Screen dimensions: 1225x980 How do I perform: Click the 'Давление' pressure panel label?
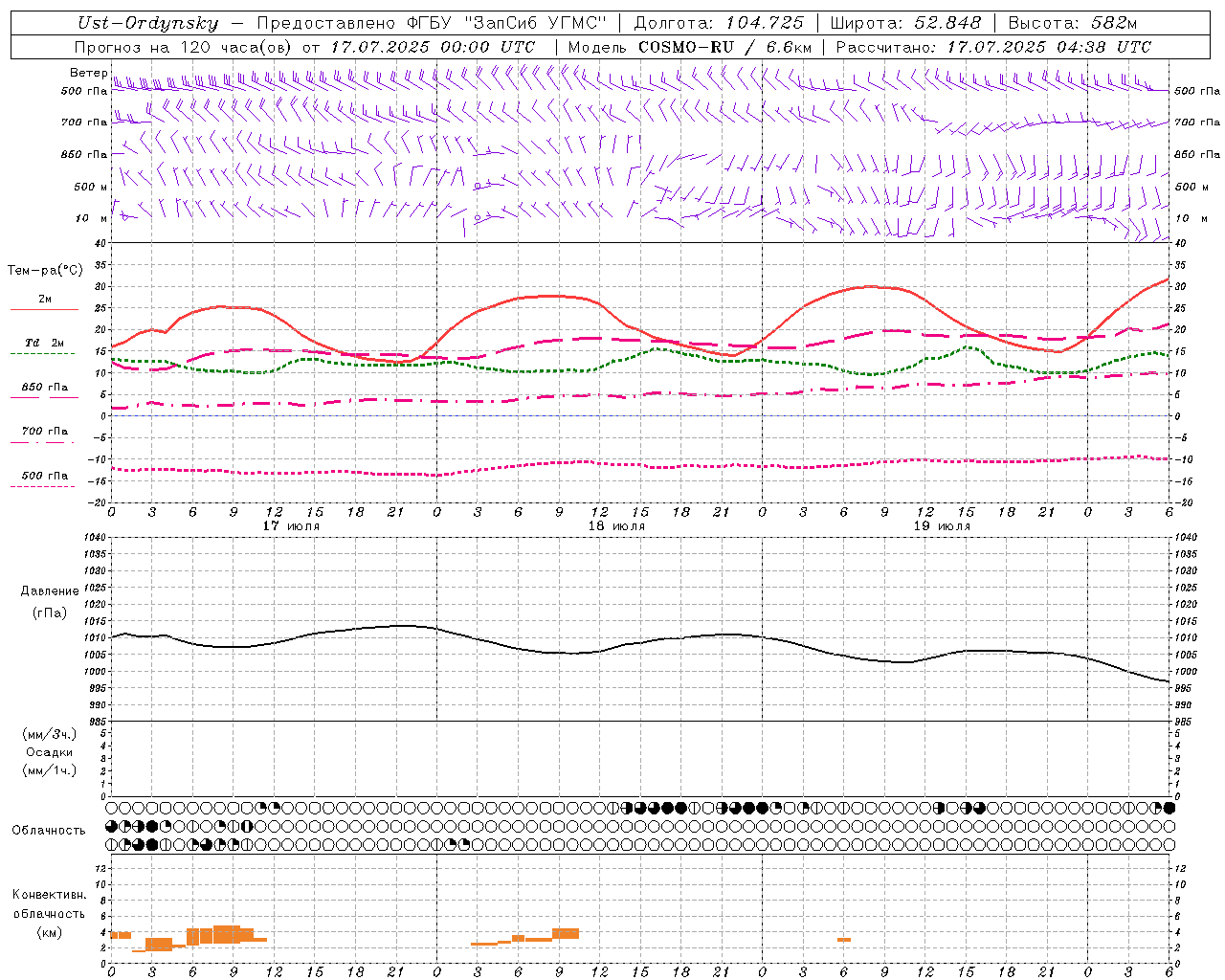point(50,591)
